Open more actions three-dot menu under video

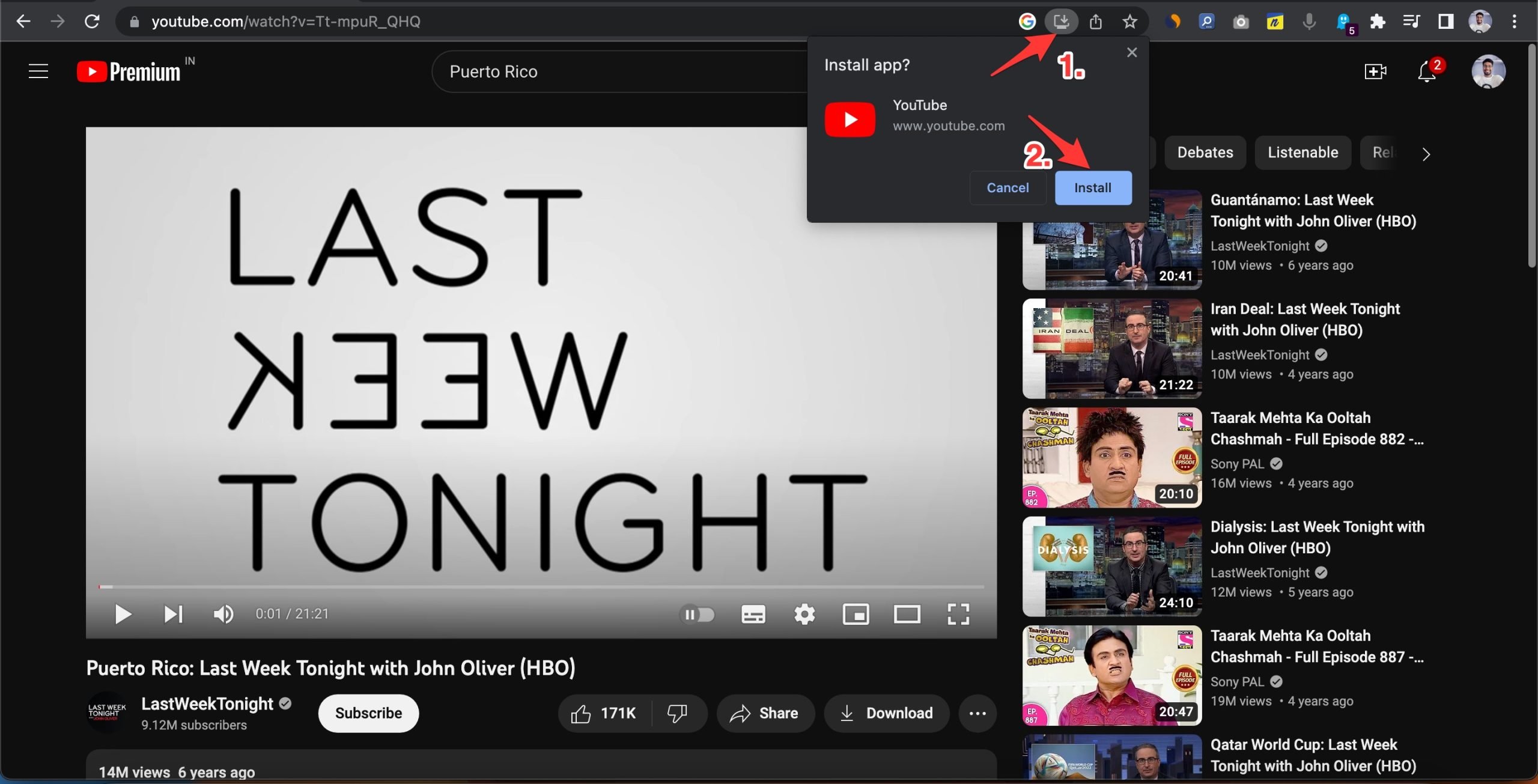pyautogui.click(x=977, y=713)
